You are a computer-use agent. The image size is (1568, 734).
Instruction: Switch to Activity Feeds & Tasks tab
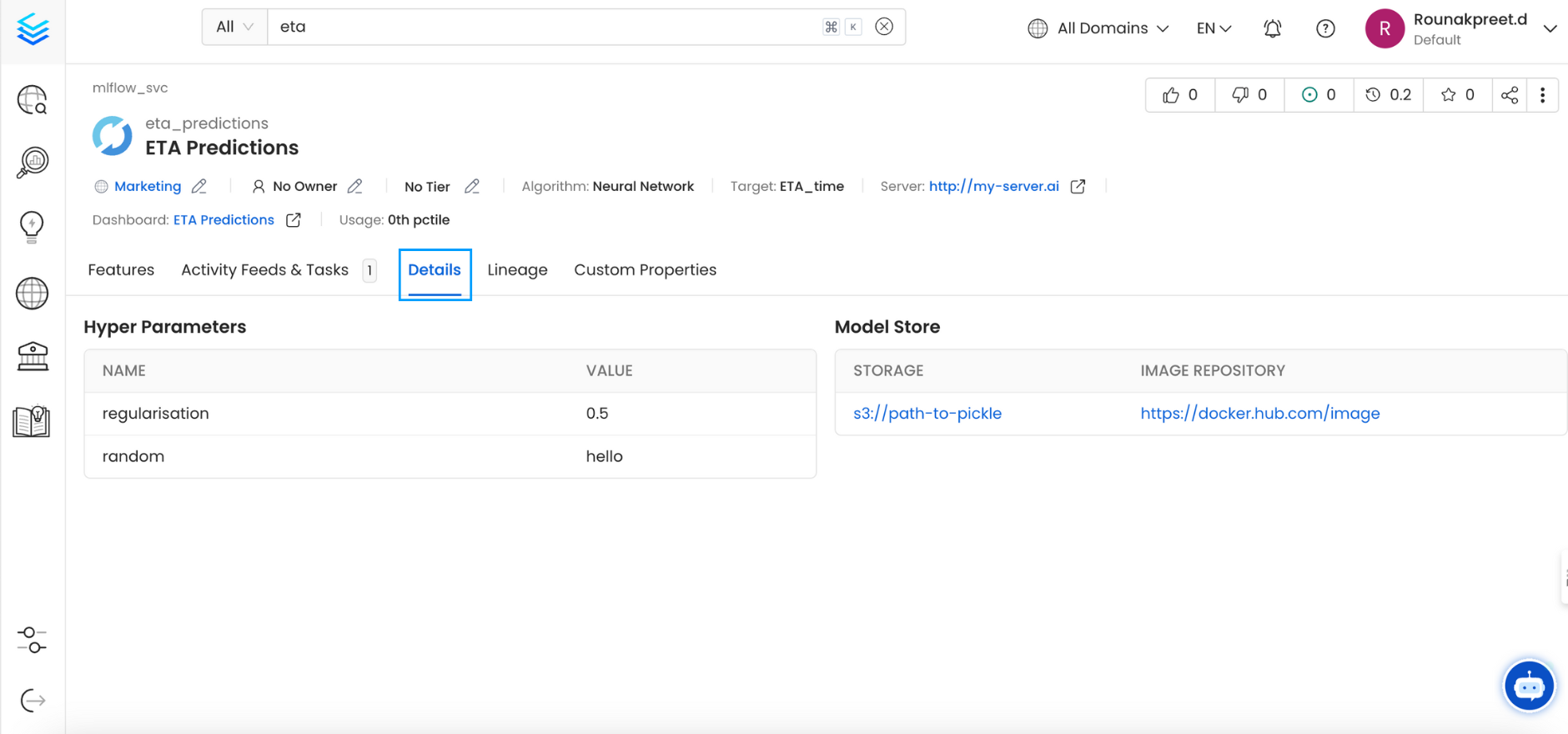pos(279,270)
